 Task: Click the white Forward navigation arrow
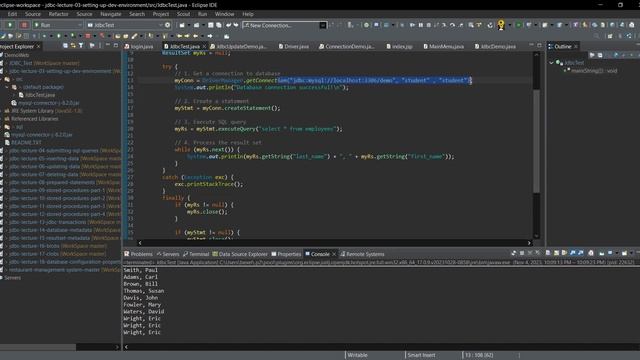pos(210,36)
